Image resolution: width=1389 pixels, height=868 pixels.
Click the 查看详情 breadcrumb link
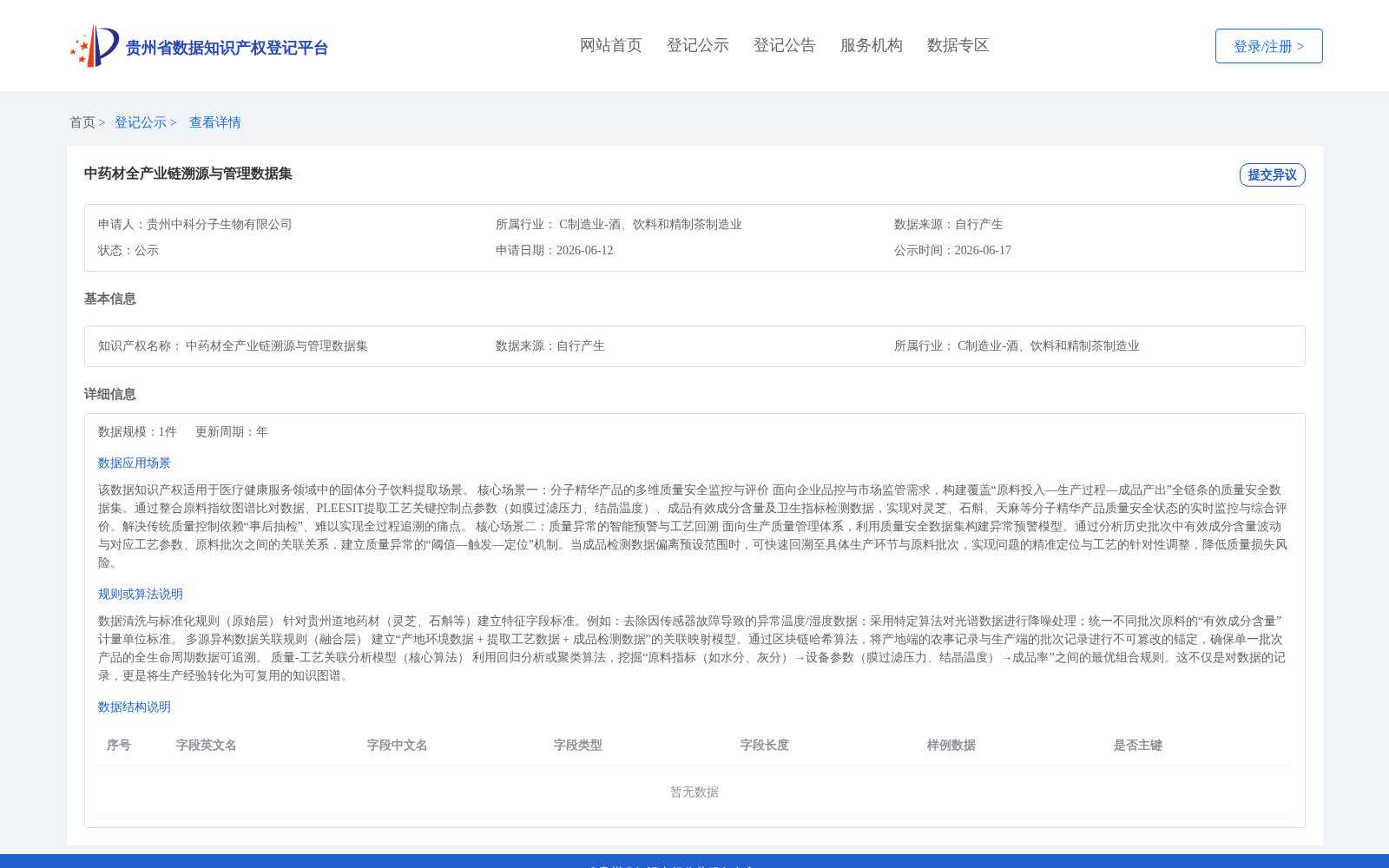tap(215, 122)
